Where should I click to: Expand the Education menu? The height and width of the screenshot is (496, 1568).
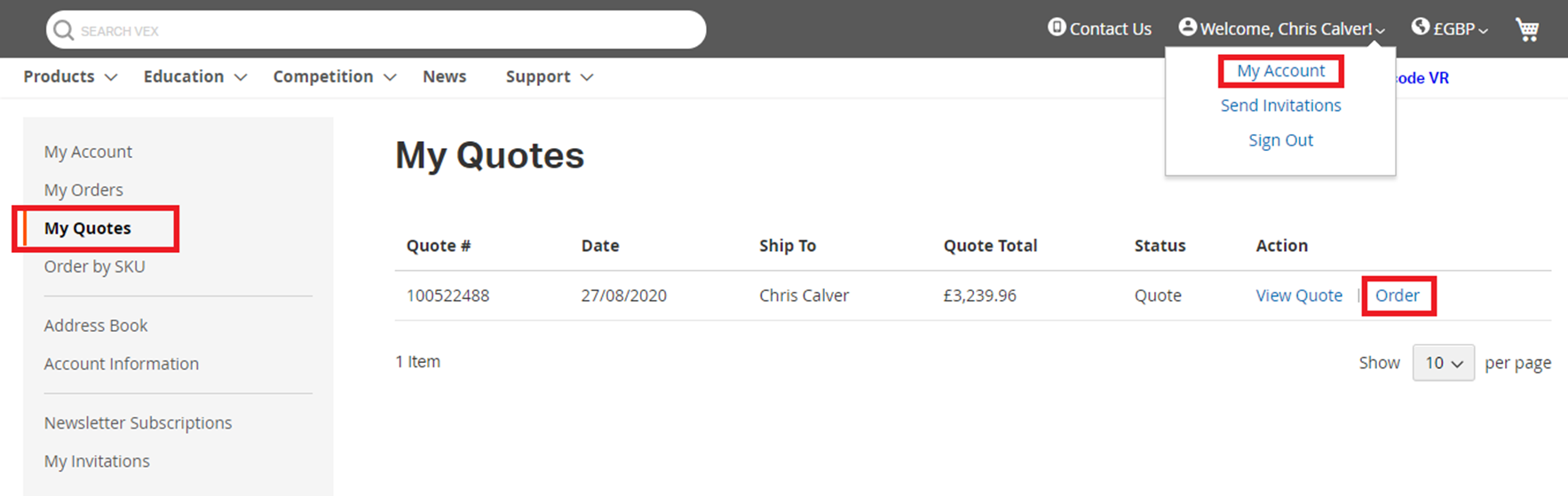click(194, 77)
